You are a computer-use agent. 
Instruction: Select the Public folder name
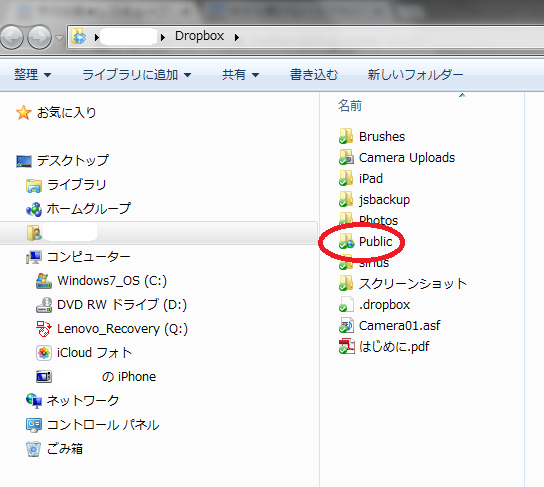pos(376,241)
